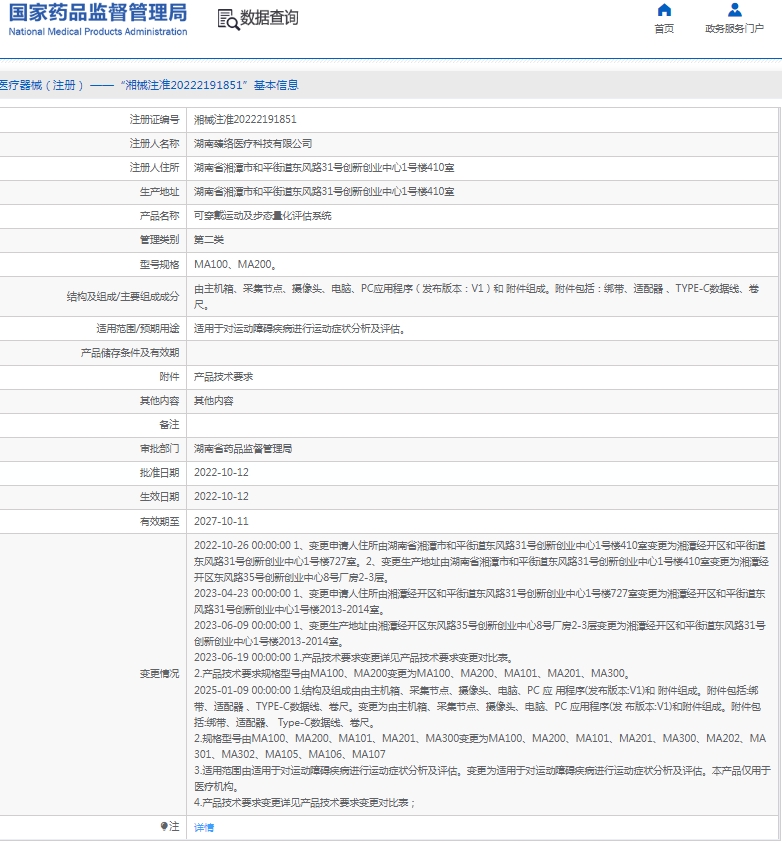Click the 注册证编号 row label

tap(154, 119)
